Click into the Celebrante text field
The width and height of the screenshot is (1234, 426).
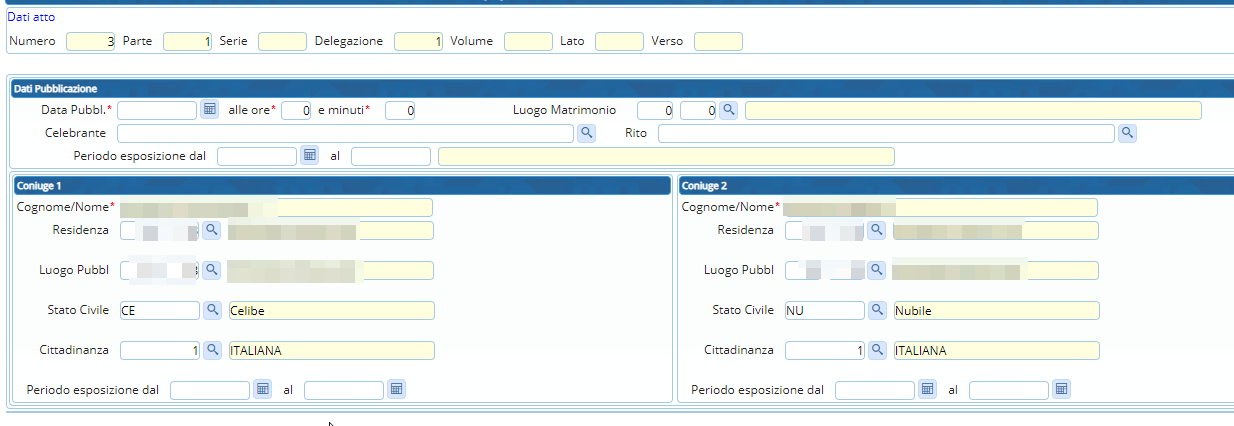(345, 133)
